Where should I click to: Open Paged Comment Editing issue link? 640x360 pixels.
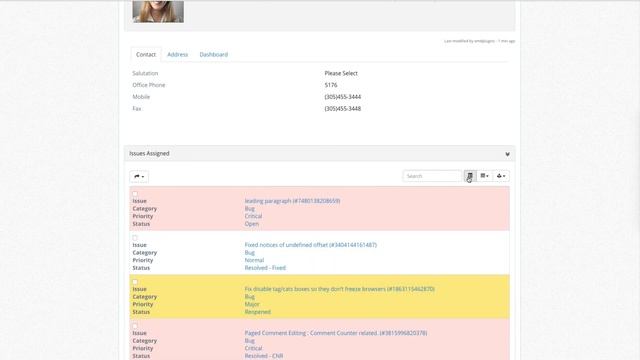click(x=336, y=333)
